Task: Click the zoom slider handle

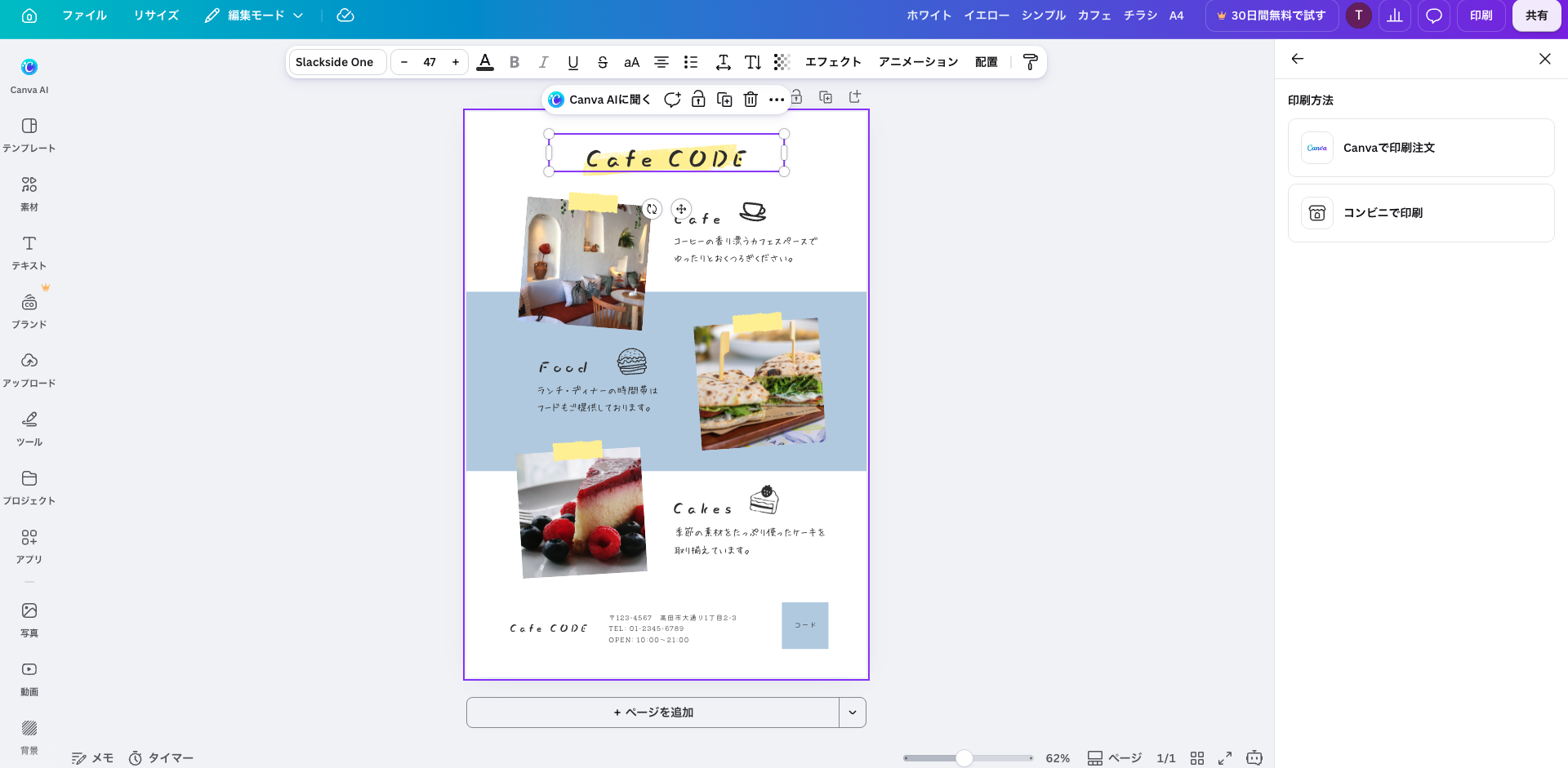Action: (x=964, y=758)
